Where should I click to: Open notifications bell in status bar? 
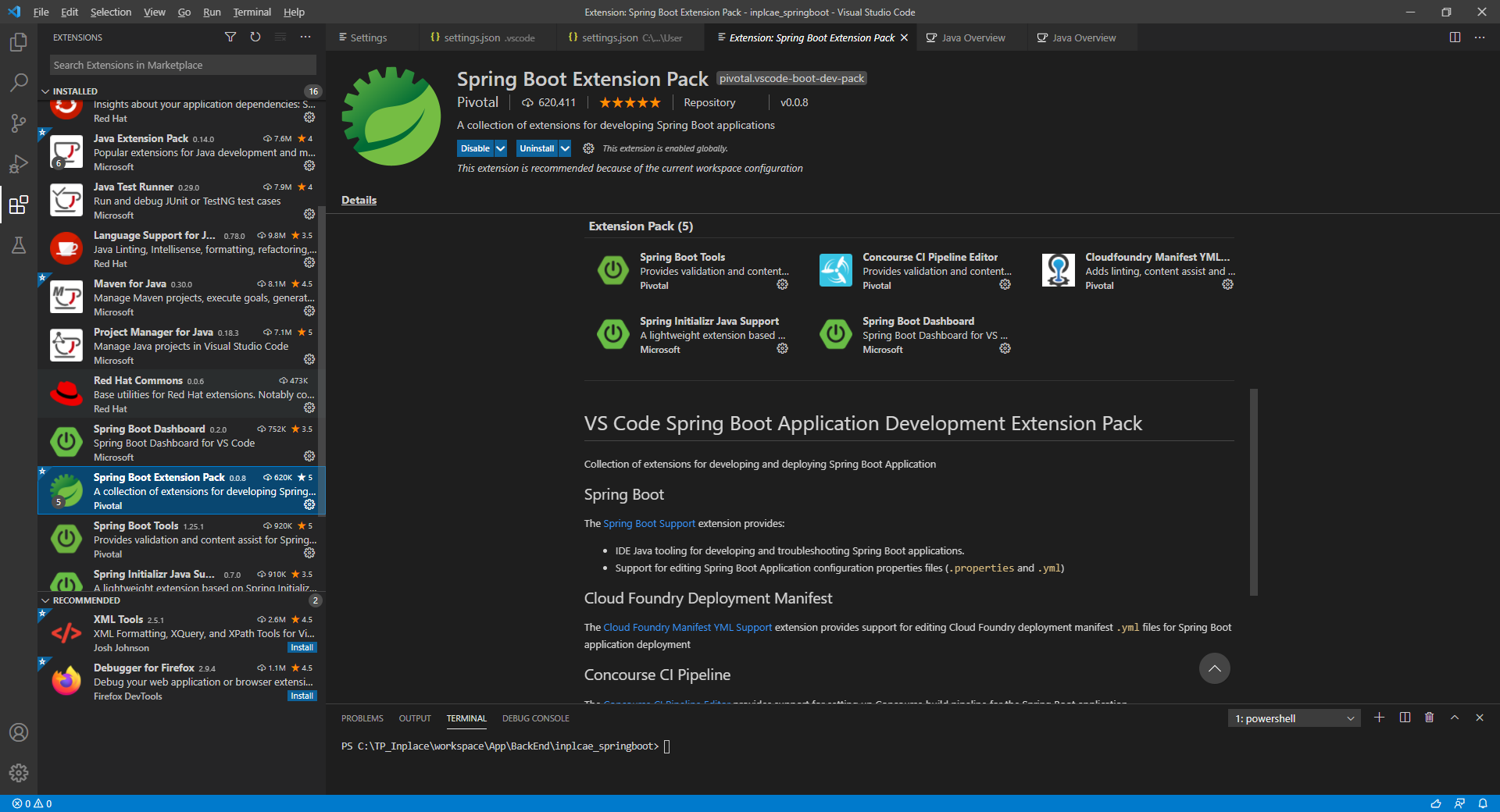[1483, 803]
